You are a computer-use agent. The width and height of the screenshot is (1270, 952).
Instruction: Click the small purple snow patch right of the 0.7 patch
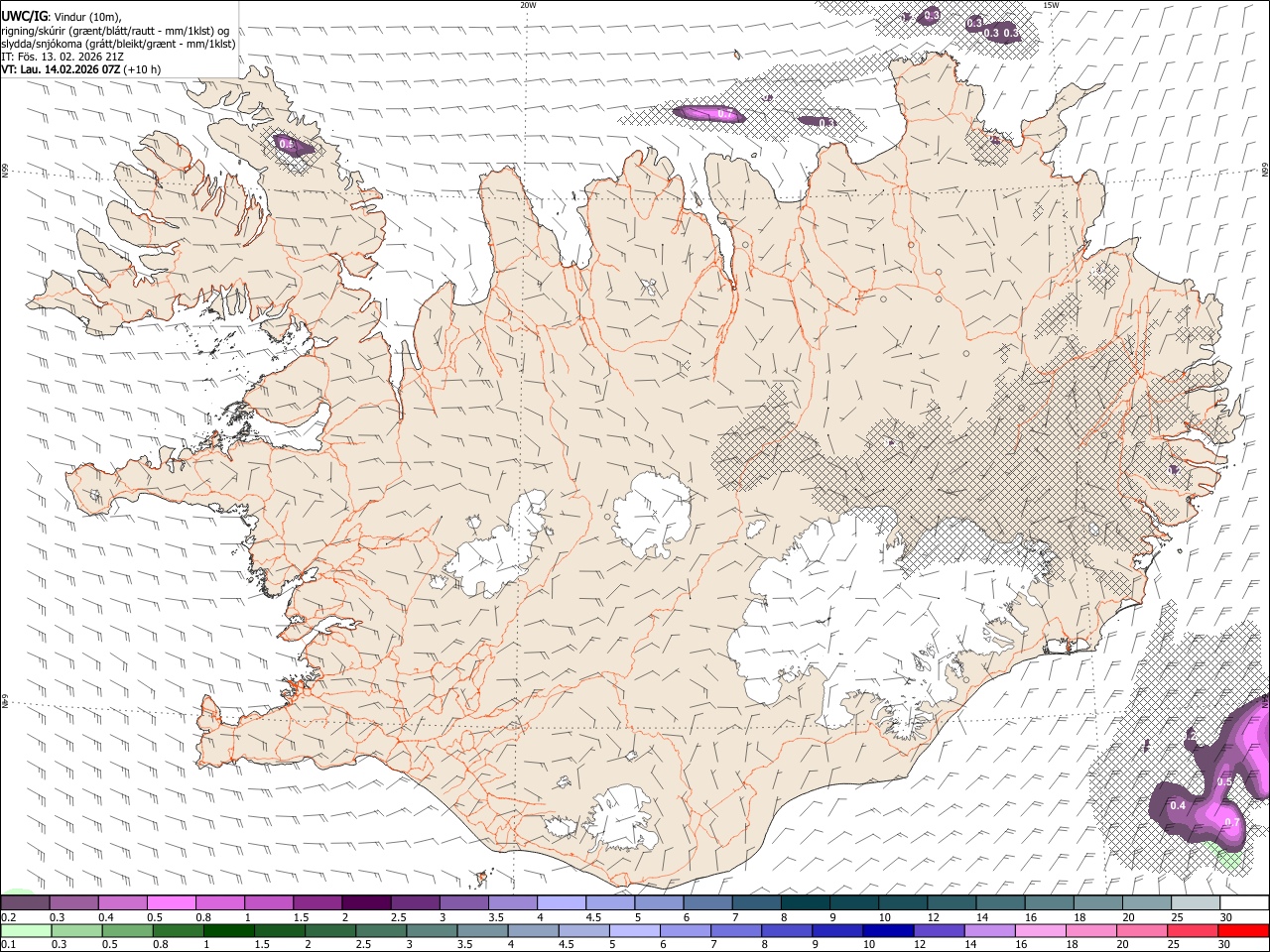[819, 122]
